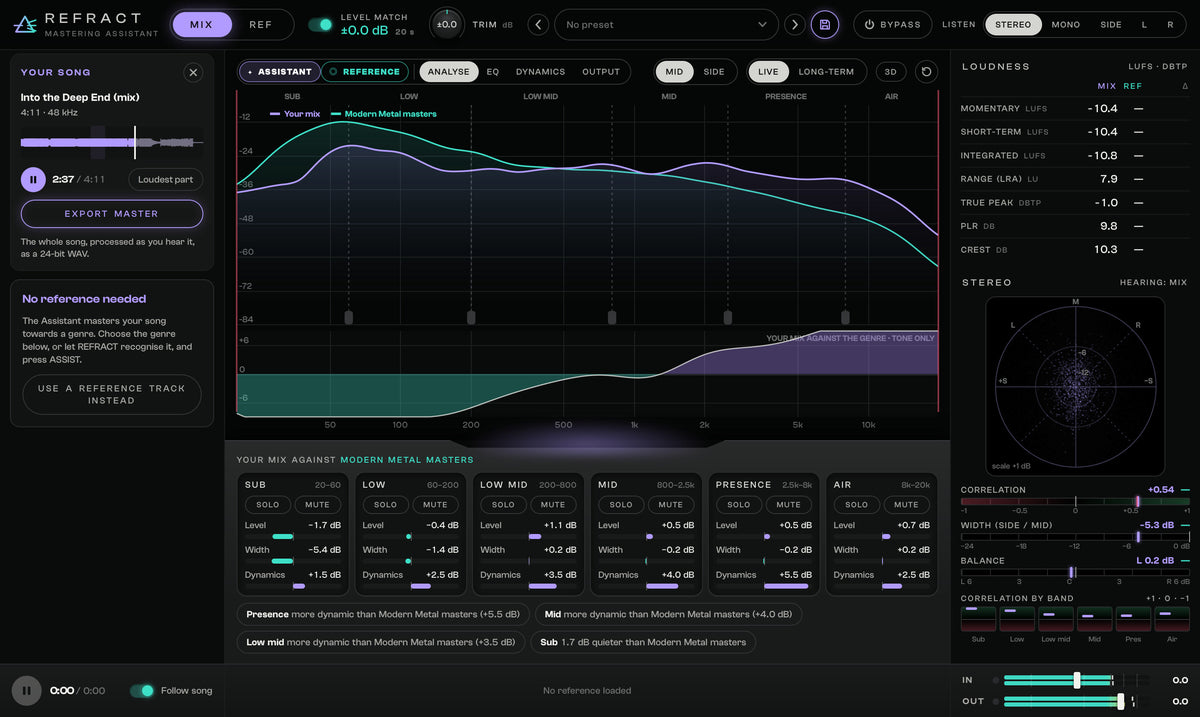1200x717 pixels.
Task: Solo the MID band
Action: point(621,505)
